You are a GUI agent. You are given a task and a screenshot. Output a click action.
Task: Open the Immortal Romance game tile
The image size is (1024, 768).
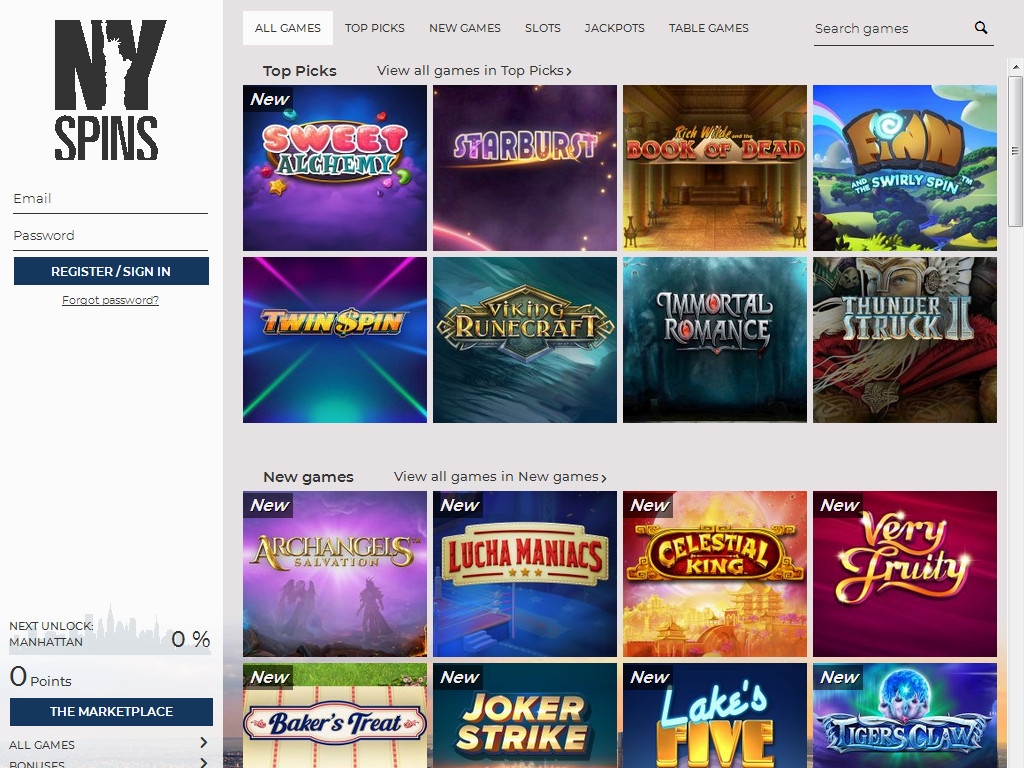click(x=715, y=340)
